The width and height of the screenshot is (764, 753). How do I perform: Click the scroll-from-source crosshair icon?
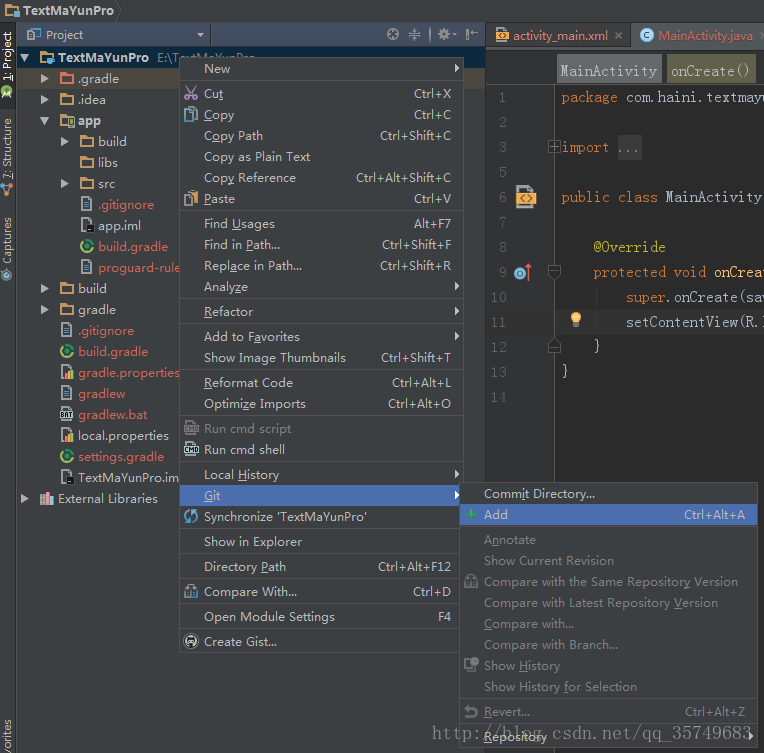pyautogui.click(x=393, y=34)
